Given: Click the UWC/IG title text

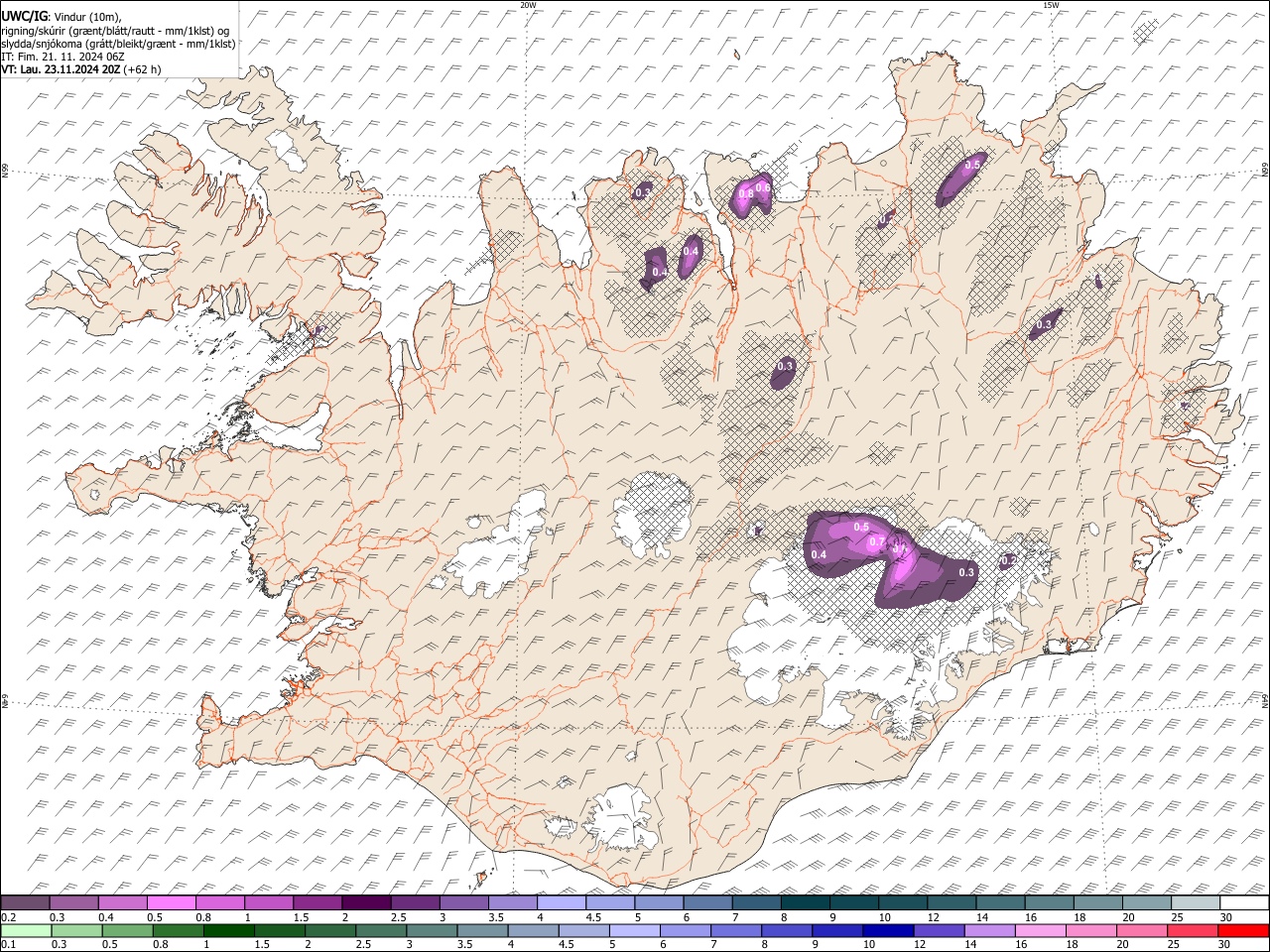Looking at the screenshot, I should [x=25, y=16].
